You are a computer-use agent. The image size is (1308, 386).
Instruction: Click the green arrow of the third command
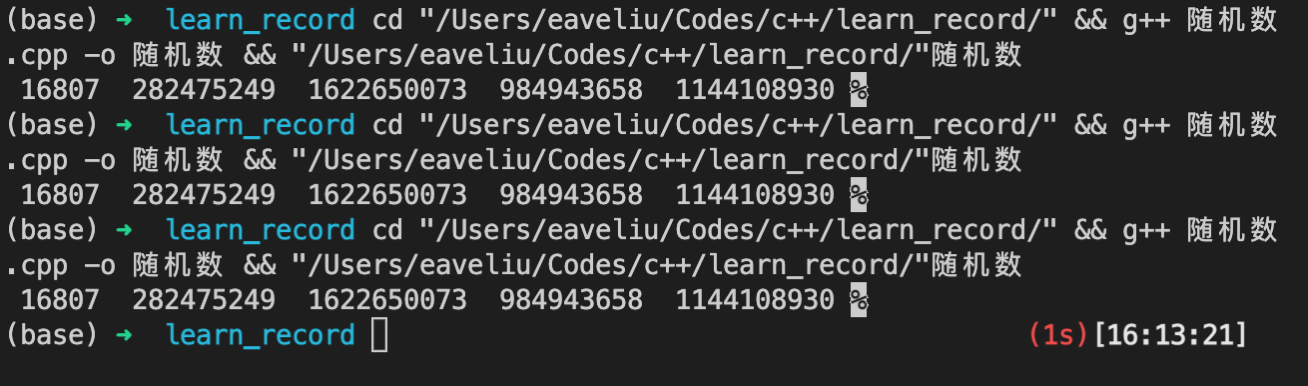click(124, 230)
